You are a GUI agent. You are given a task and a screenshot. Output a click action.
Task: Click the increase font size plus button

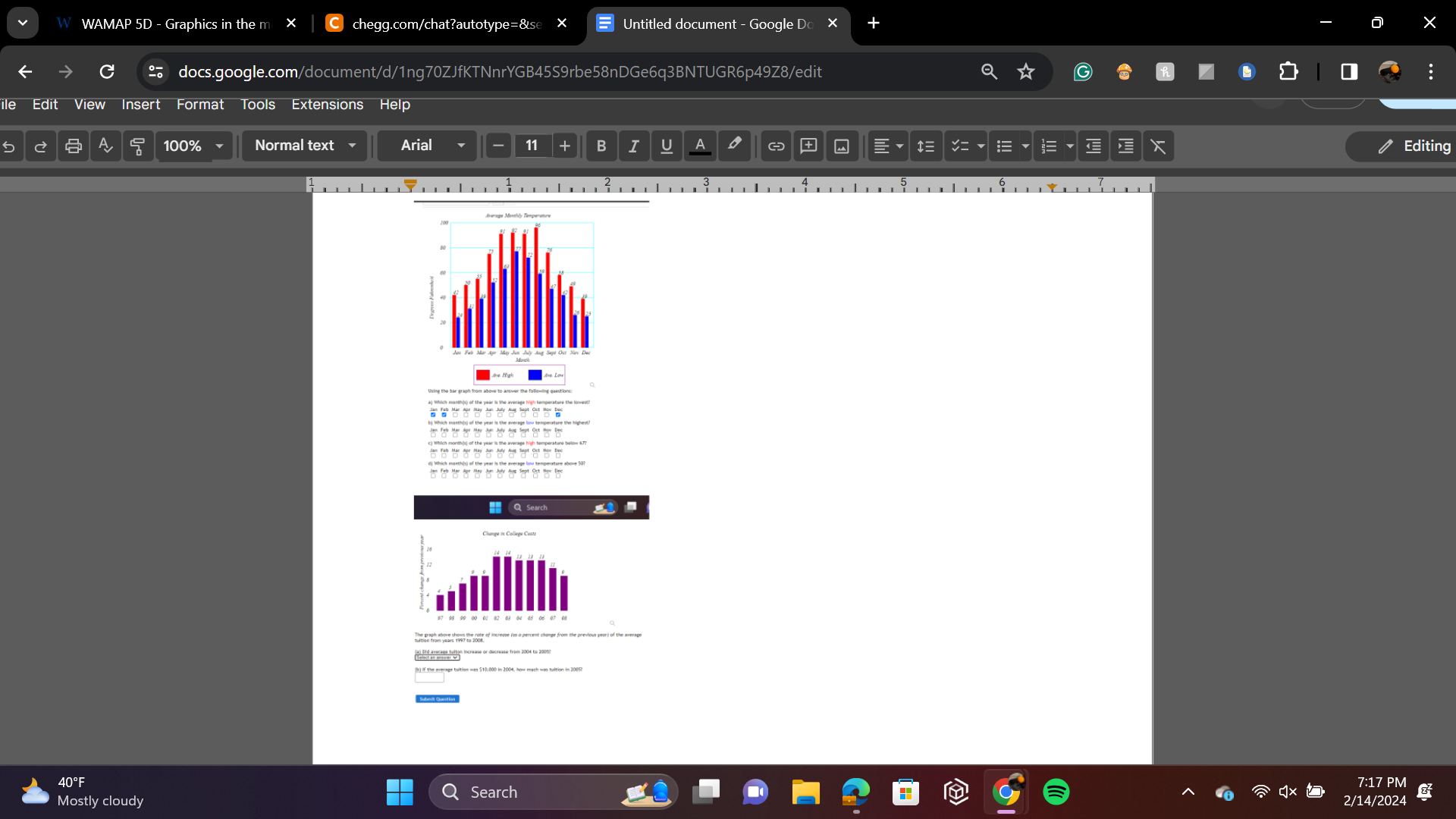click(x=565, y=146)
